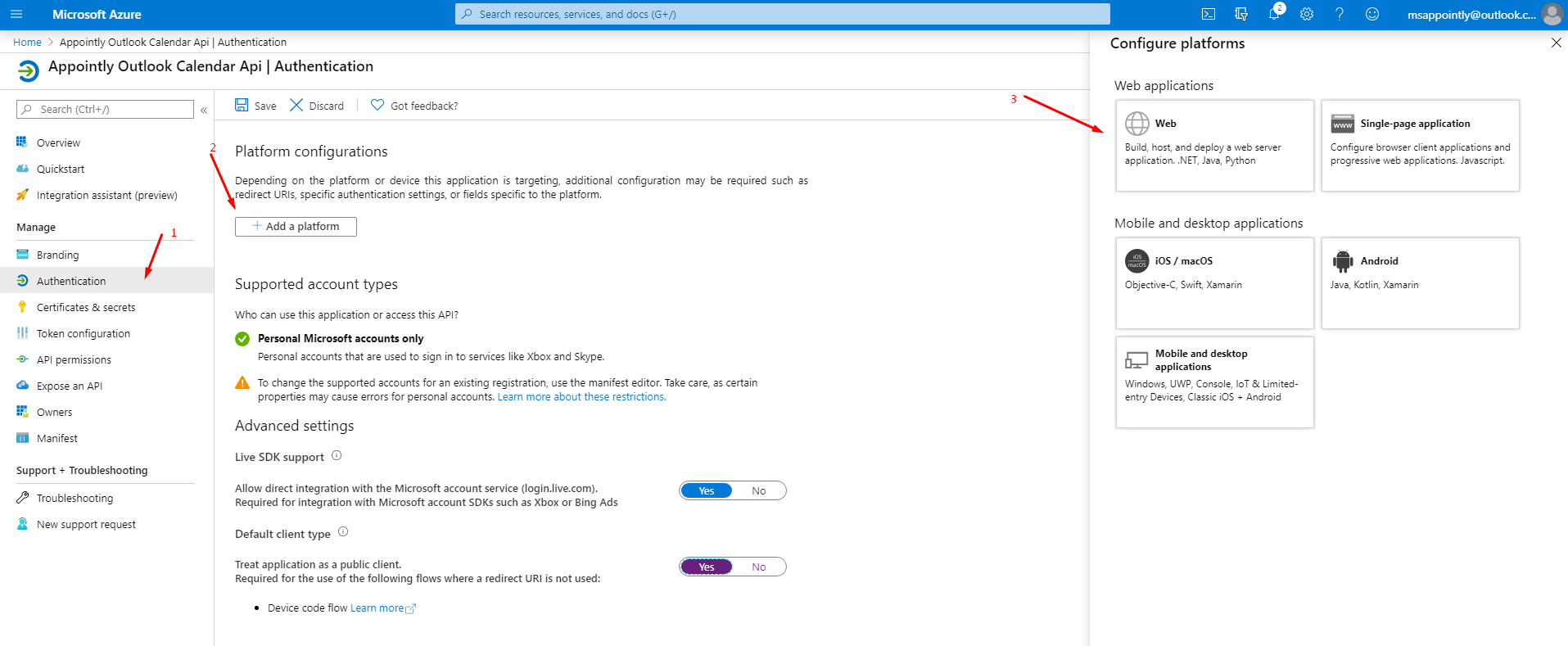Launch Cloud Shell from the top bar
1568x646 pixels.
pyautogui.click(x=1209, y=14)
